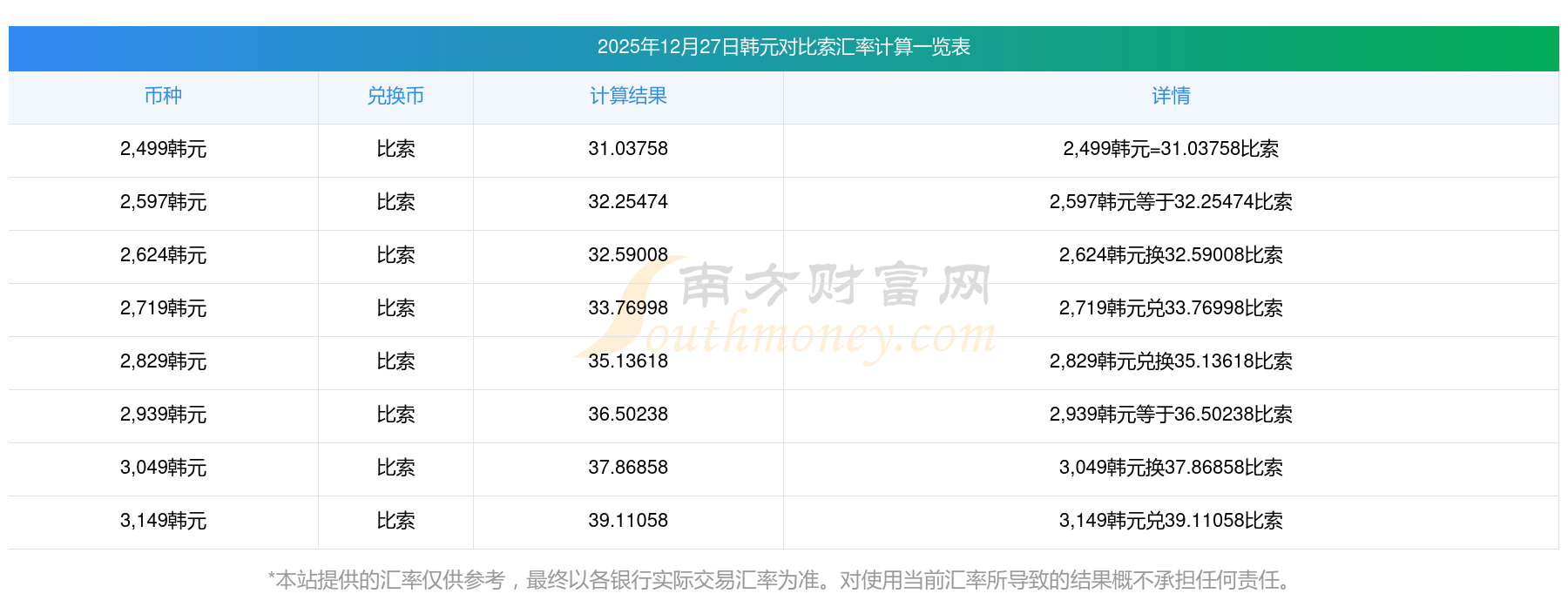Click detail text 2,719韩元兑33.76998比索
This screenshot has height=607, width=1568.
[x=1171, y=308]
